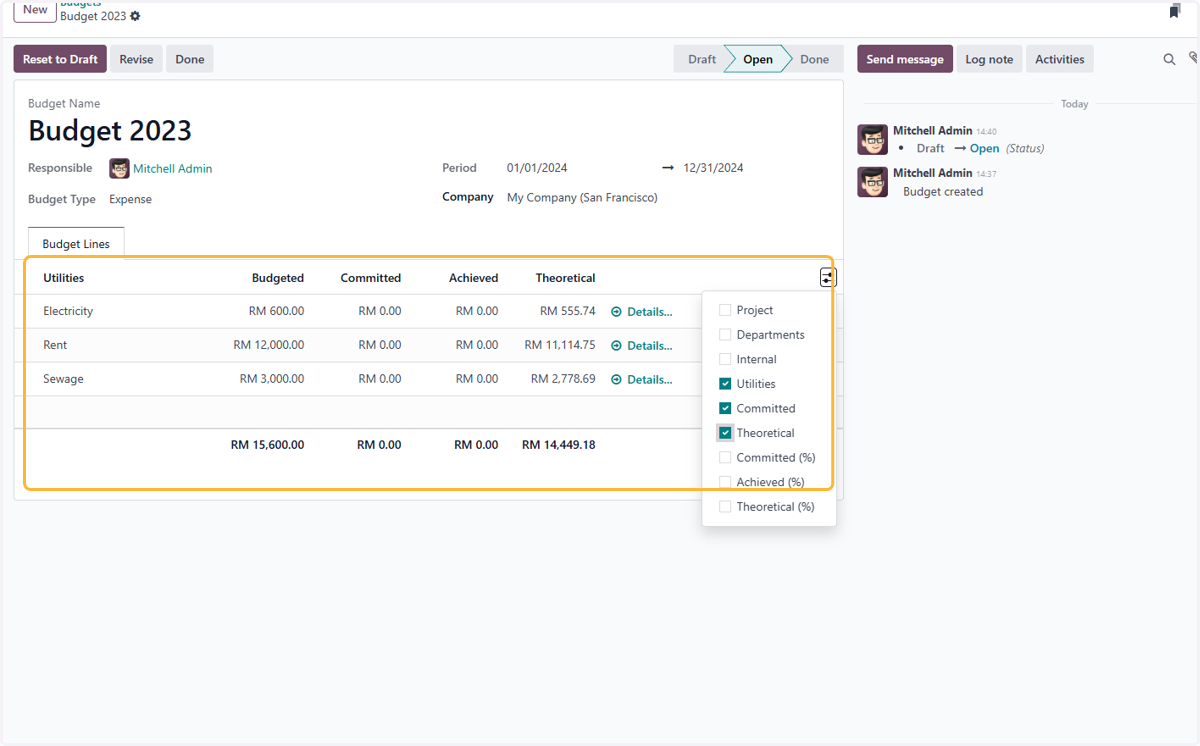Image resolution: width=1200 pixels, height=746 pixels.
Task: Click the Send message button
Action: pos(905,59)
